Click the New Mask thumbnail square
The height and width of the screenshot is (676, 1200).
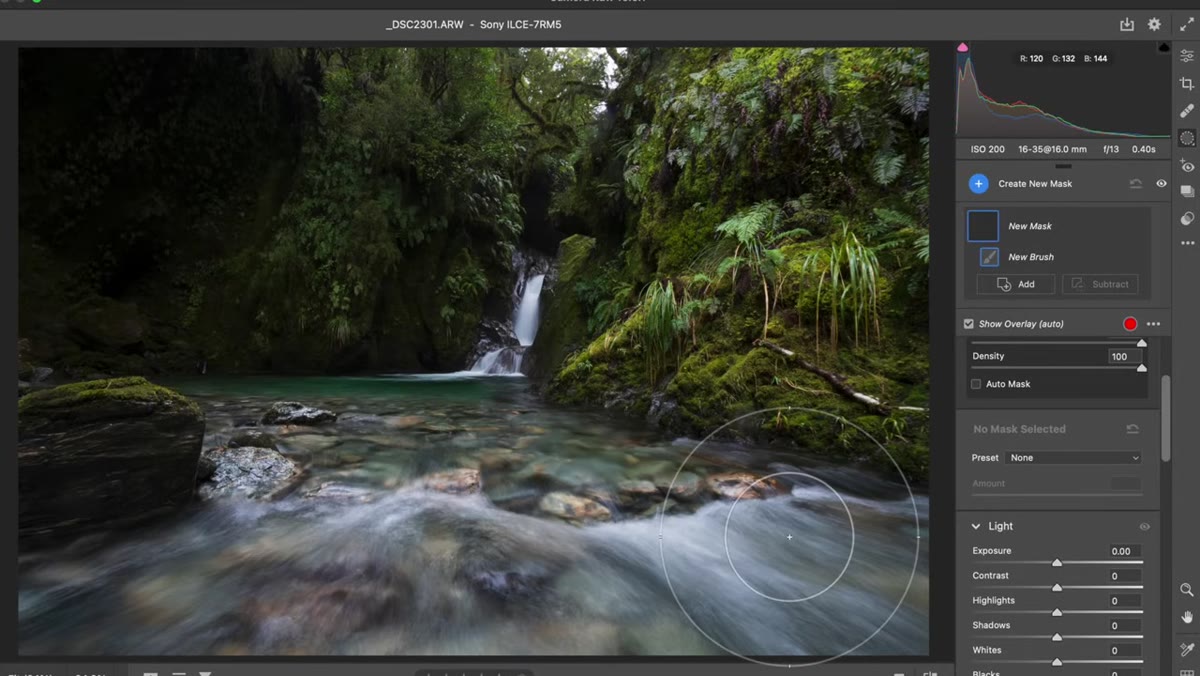coord(983,226)
